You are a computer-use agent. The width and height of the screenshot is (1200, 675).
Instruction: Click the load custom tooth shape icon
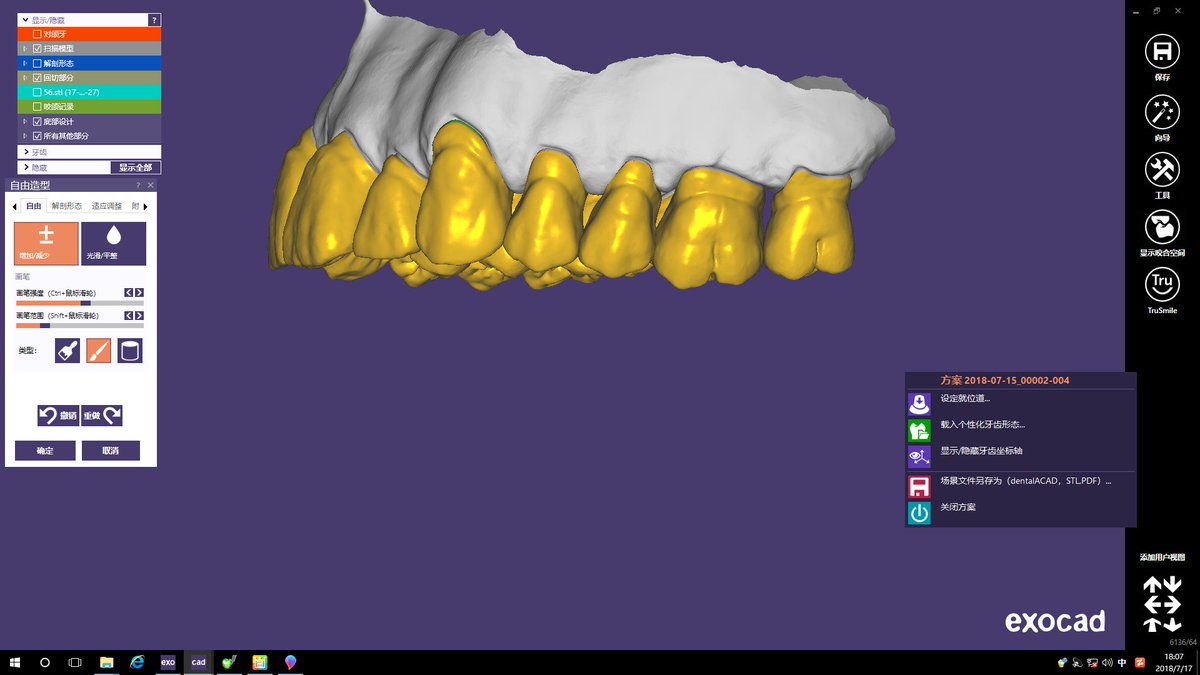tap(919, 431)
